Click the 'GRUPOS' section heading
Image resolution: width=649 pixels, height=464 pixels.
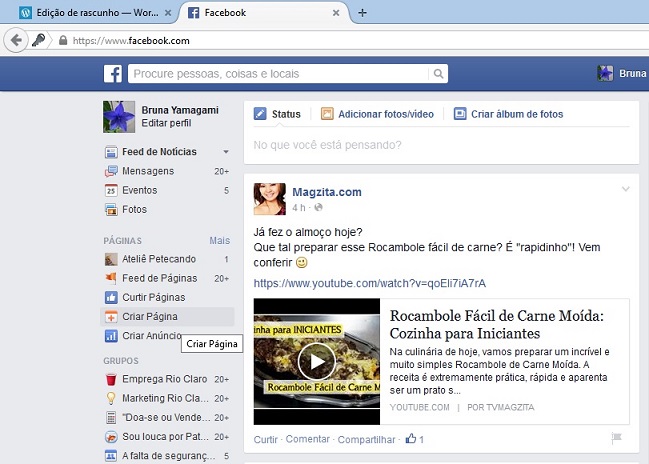121,361
